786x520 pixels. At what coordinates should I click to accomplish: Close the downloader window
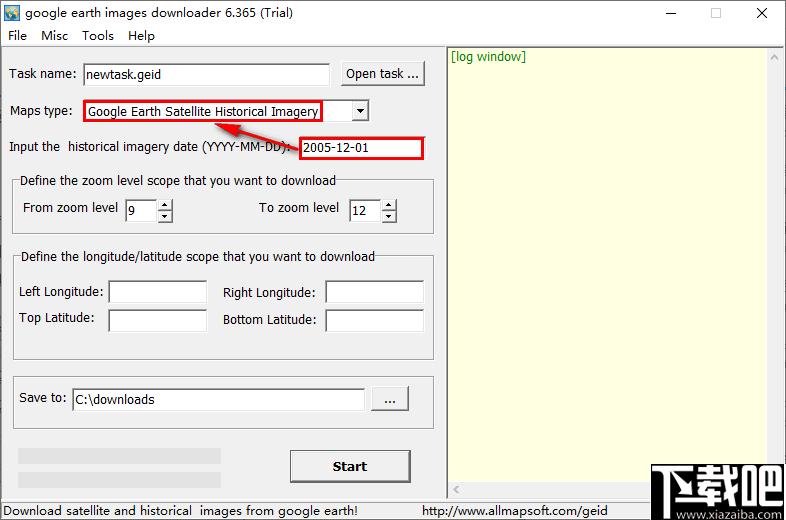click(761, 13)
